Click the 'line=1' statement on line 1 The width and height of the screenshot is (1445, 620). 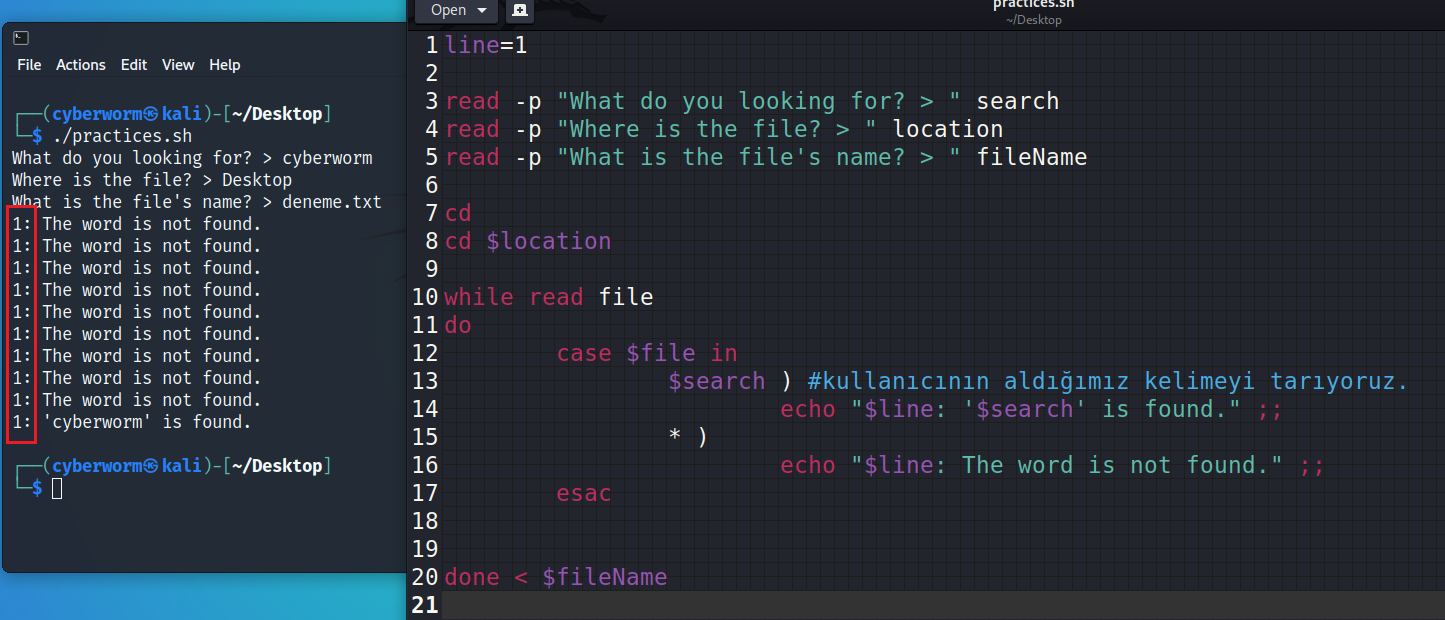tap(485, 45)
